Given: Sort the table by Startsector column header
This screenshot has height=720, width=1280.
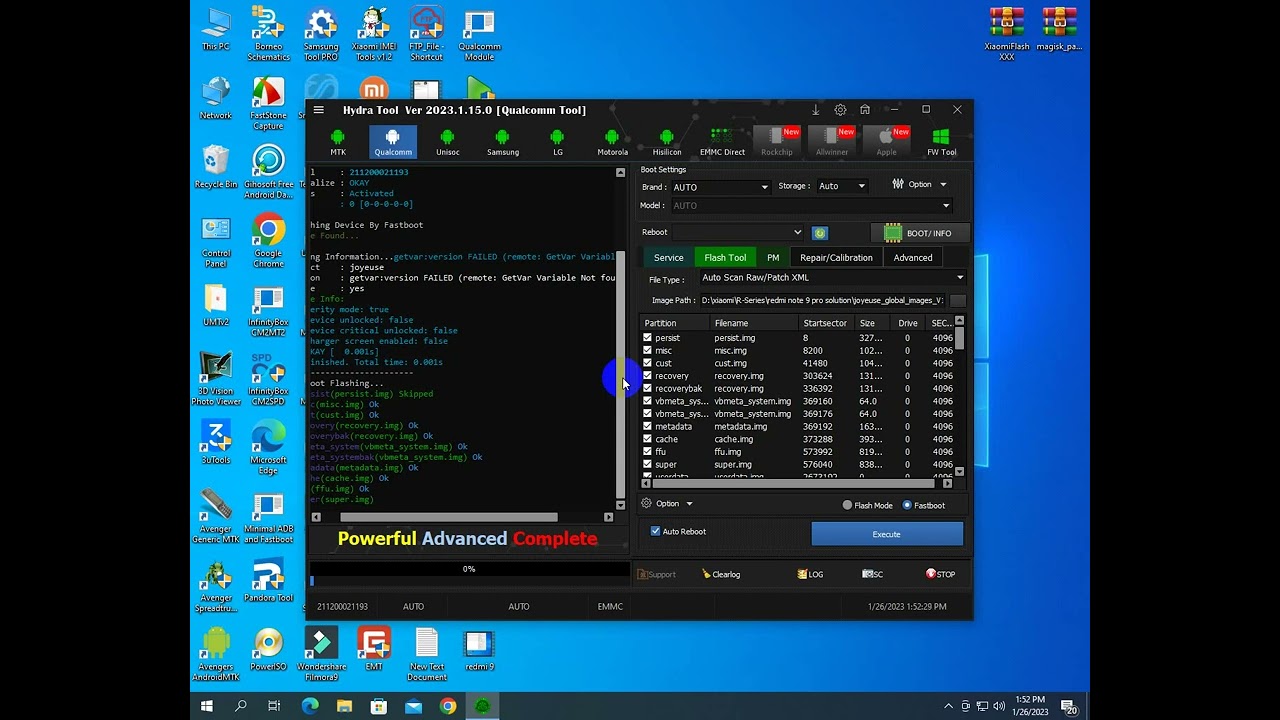Looking at the screenshot, I should pyautogui.click(x=827, y=323).
